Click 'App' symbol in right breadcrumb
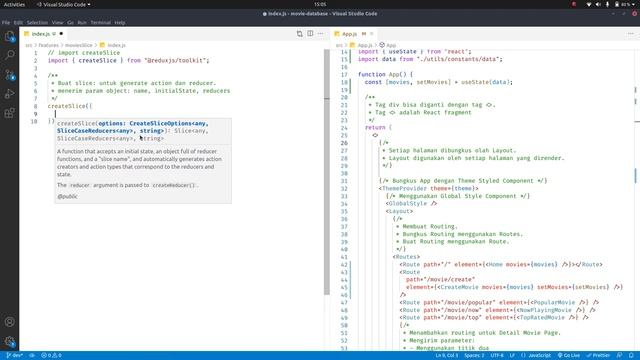The width and height of the screenshot is (640, 360). click(x=388, y=45)
